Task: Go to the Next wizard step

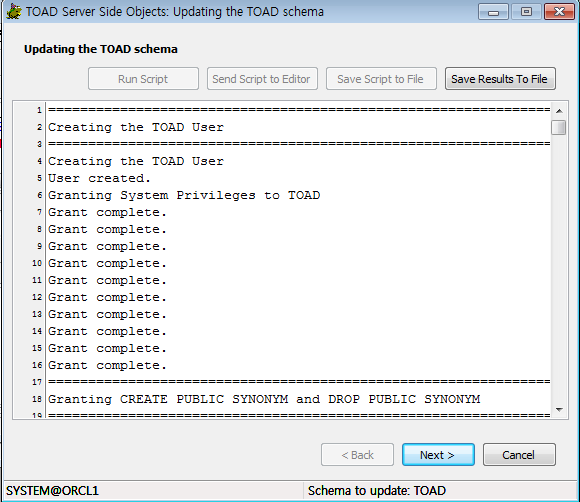Action: tap(438, 455)
